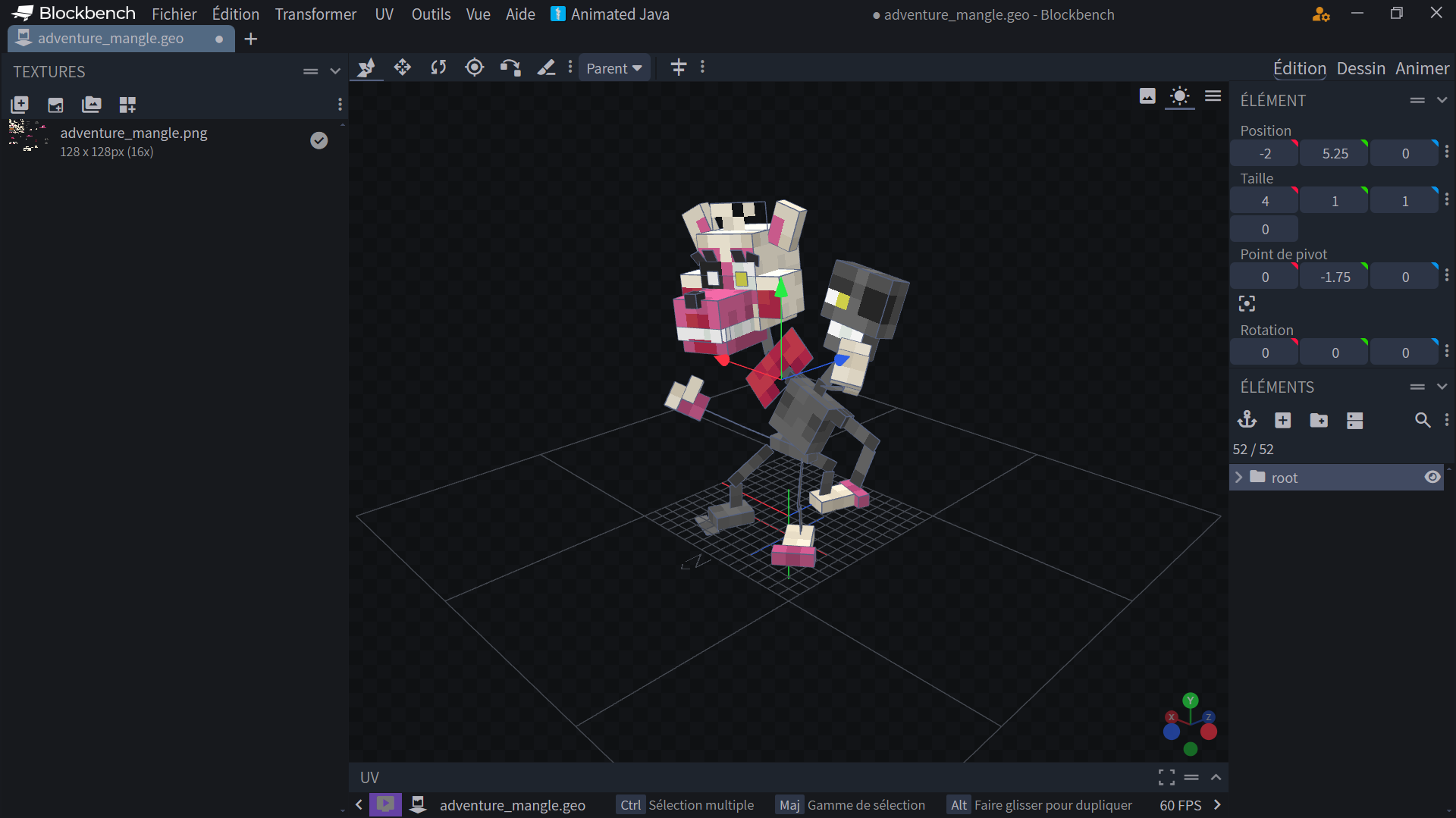Click the Y axis on orientation gizmo
This screenshot has height=818, width=1456.
click(x=1191, y=700)
